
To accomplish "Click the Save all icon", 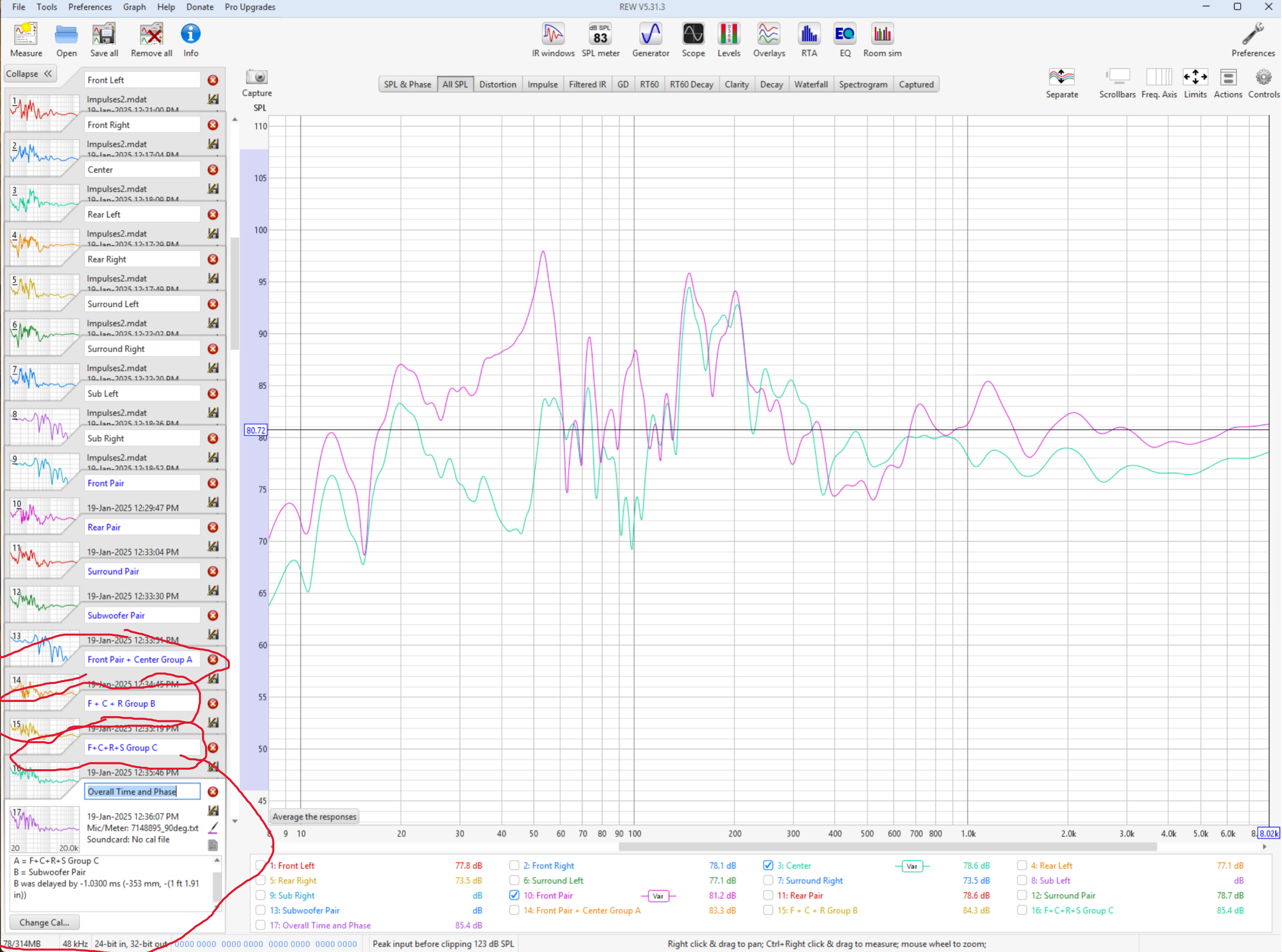I will point(104,40).
